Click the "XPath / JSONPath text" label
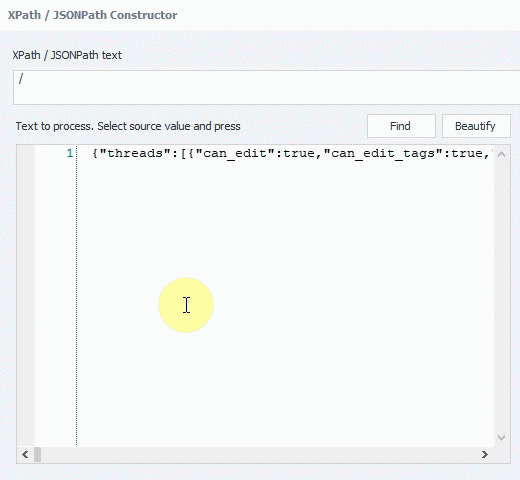The width and height of the screenshot is (520, 480). coord(67,55)
